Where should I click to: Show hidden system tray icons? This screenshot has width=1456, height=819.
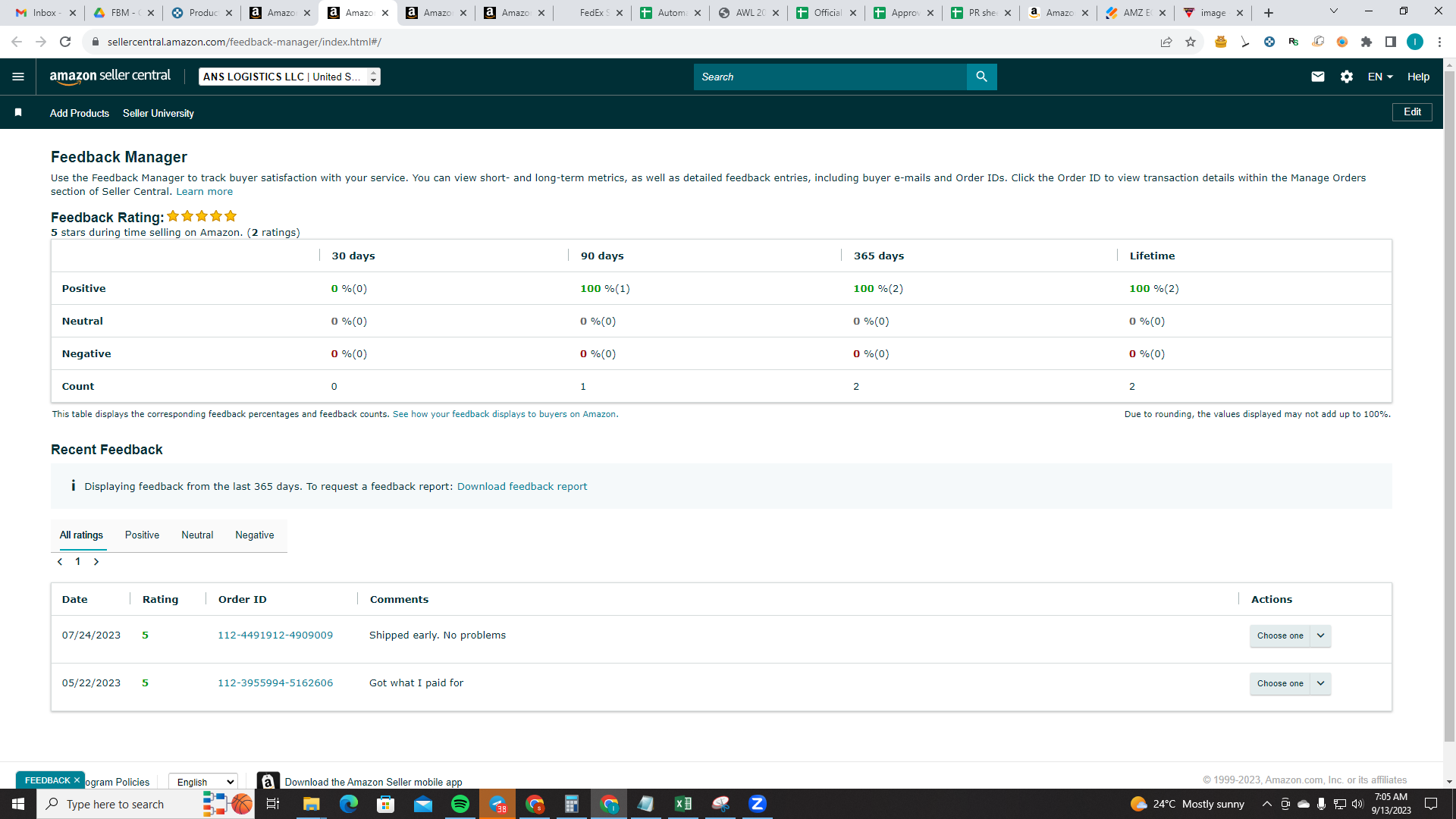pyautogui.click(x=1266, y=804)
